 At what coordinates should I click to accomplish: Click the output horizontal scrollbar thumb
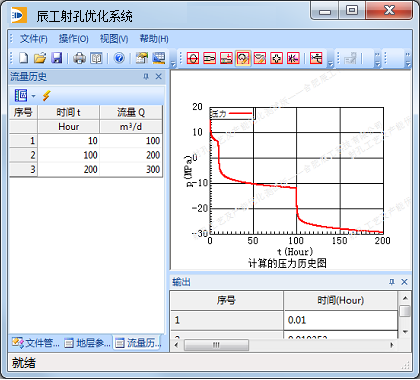216,345
